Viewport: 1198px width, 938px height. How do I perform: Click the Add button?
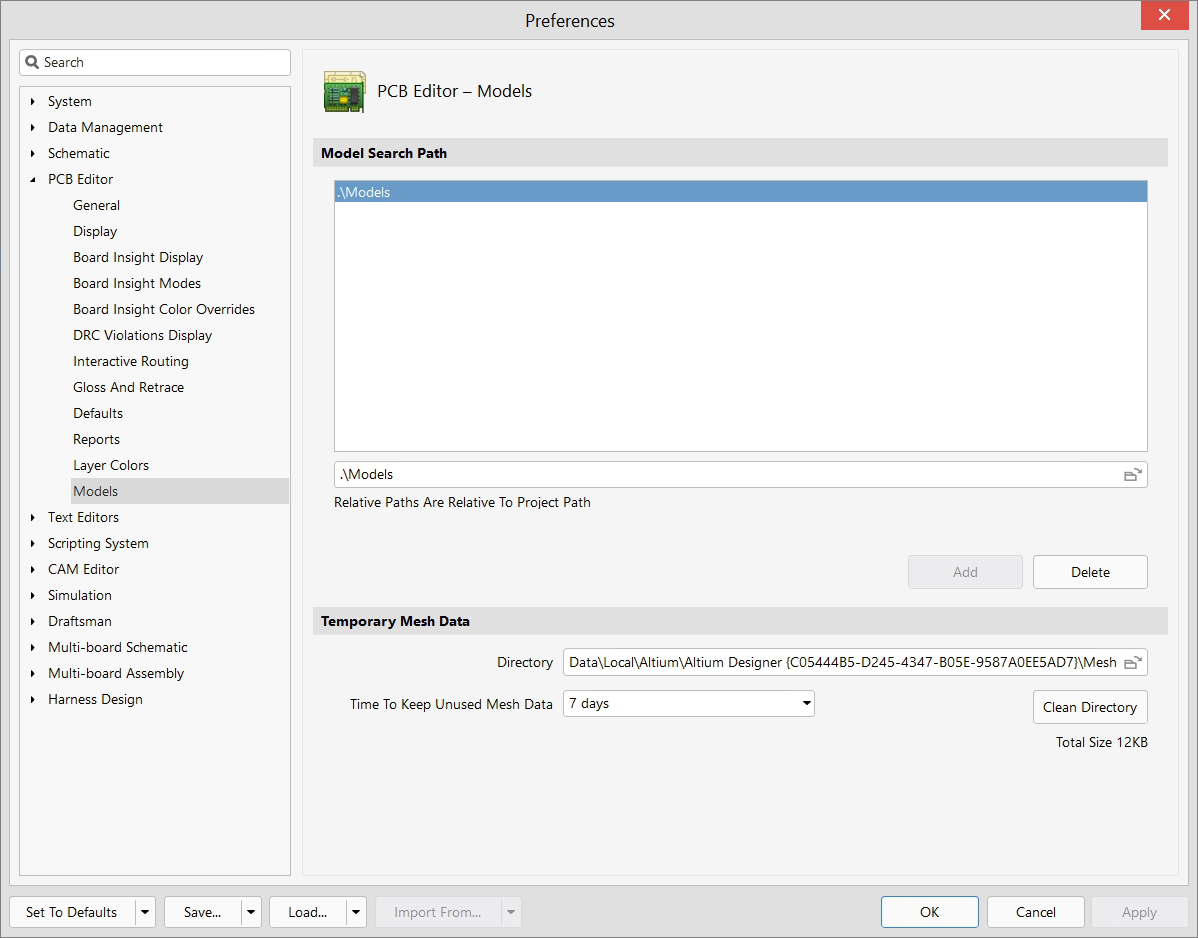965,572
